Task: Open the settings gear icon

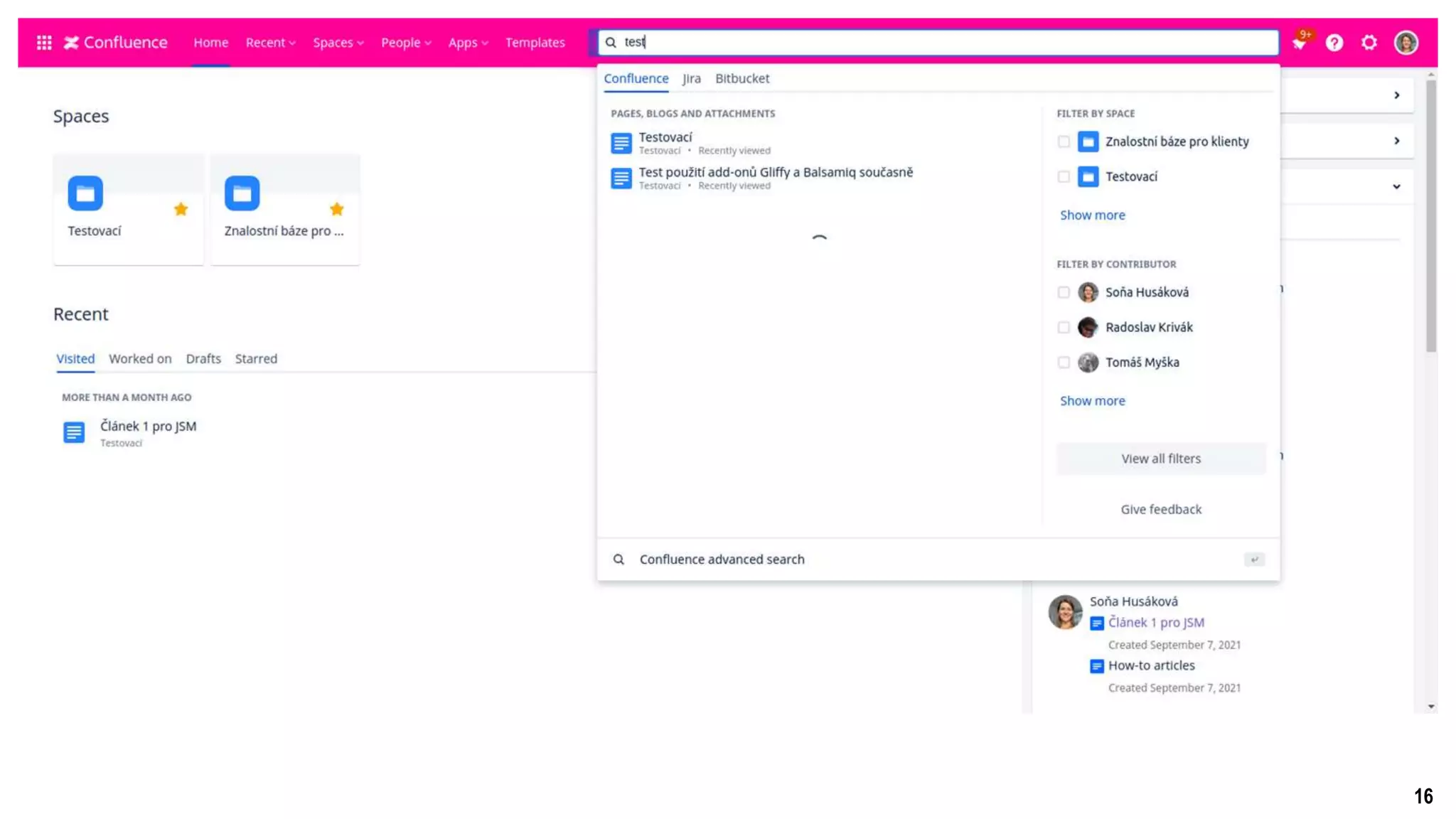Action: [1369, 43]
